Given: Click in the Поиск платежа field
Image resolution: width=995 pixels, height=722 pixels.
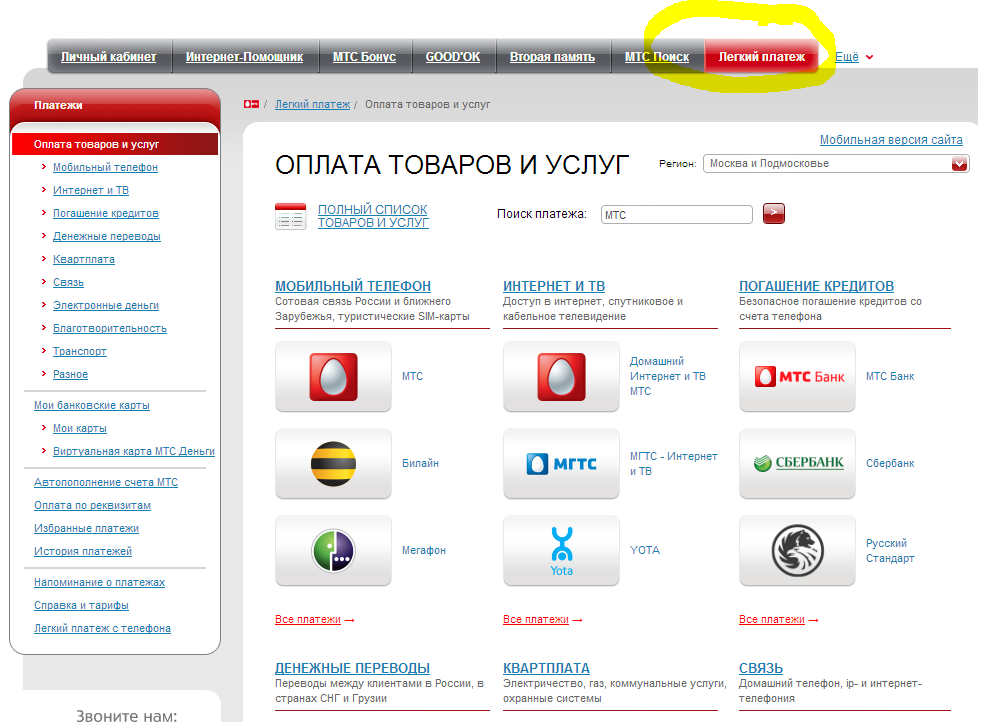Looking at the screenshot, I should pos(676,214).
